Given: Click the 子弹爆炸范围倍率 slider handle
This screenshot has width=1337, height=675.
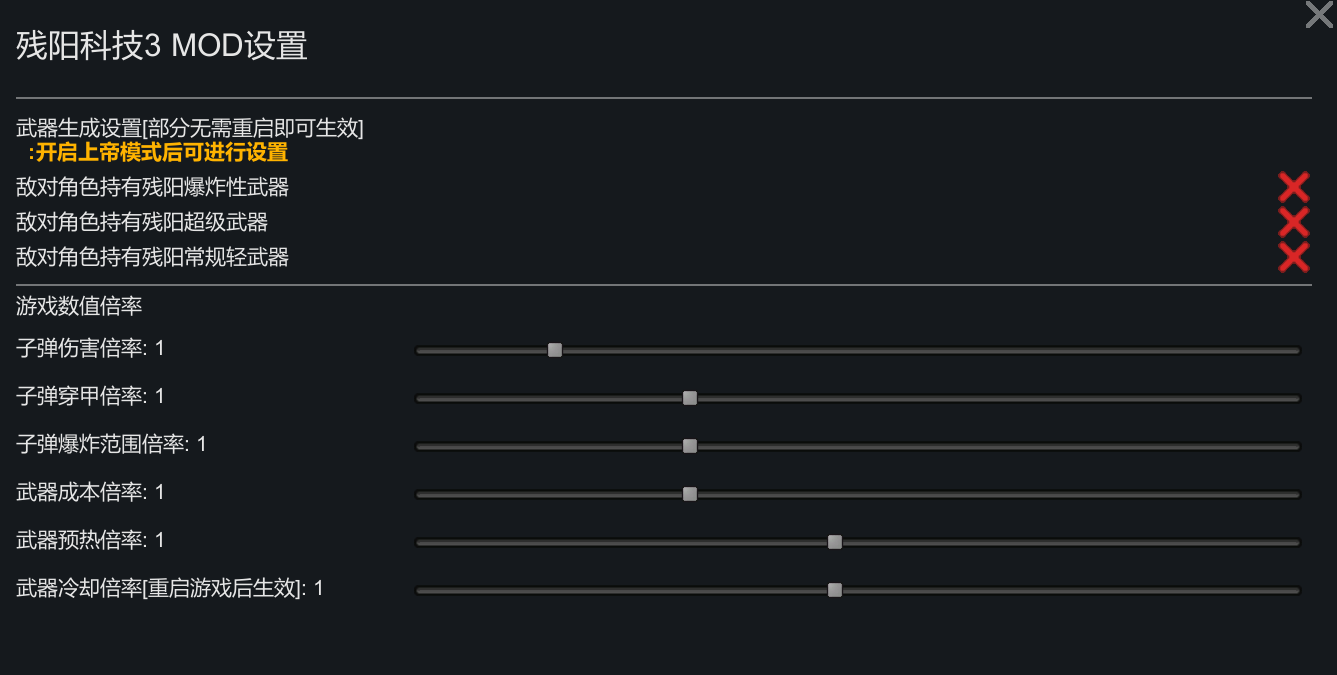Looking at the screenshot, I should (x=689, y=446).
